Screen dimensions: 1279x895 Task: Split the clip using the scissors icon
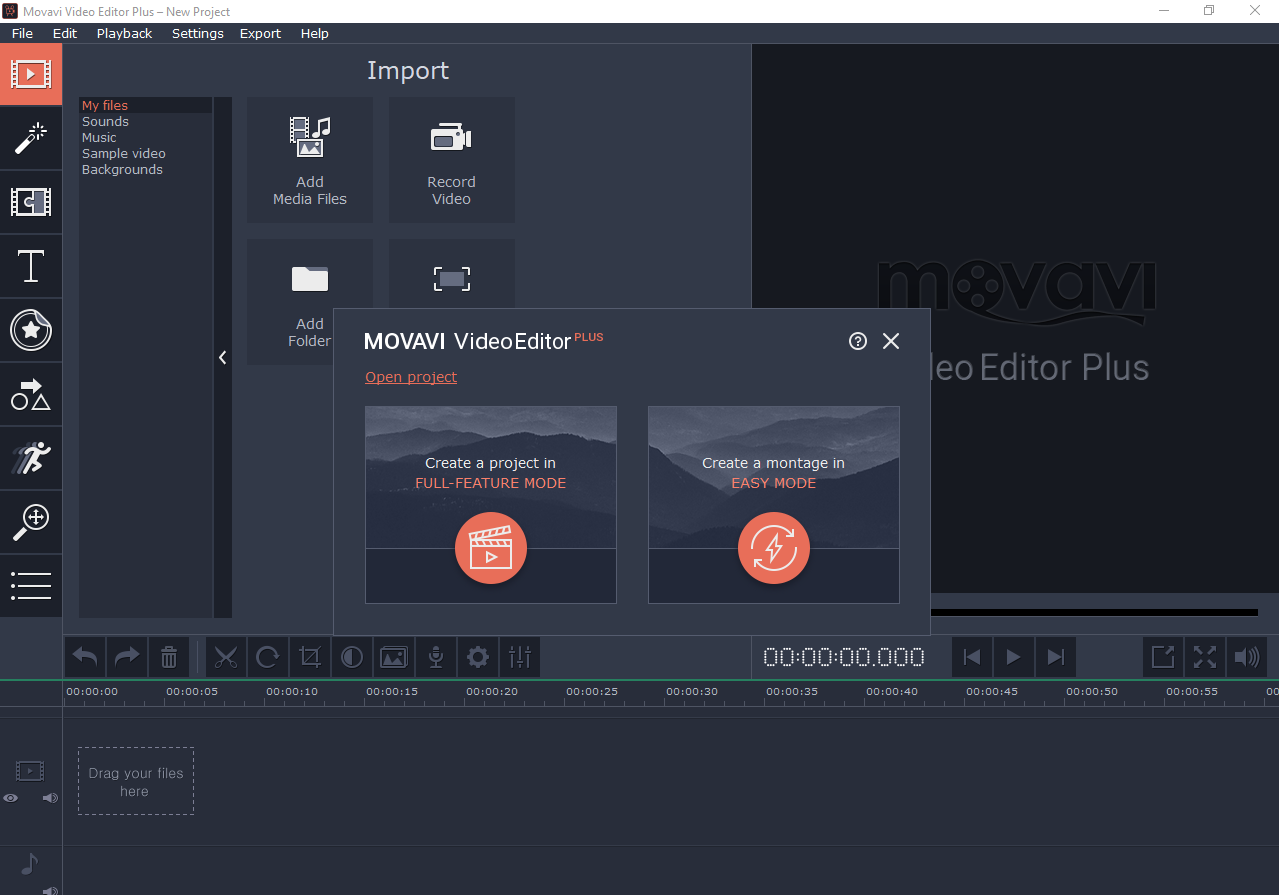pos(226,657)
